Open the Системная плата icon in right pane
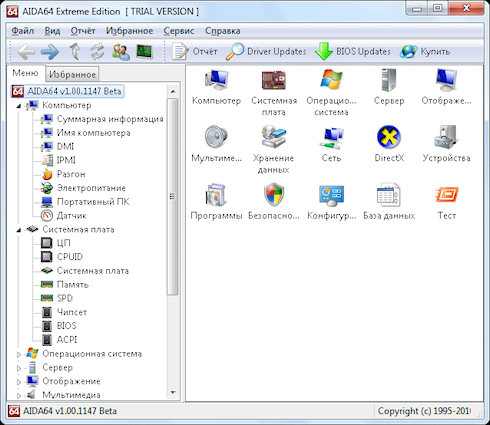 point(274,93)
